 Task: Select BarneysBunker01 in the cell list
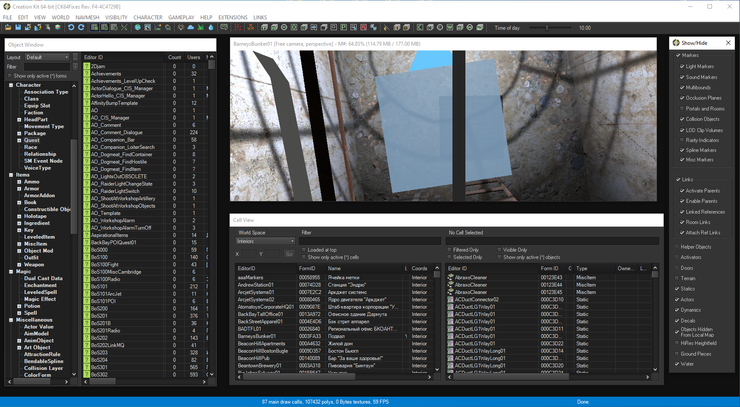(256, 338)
